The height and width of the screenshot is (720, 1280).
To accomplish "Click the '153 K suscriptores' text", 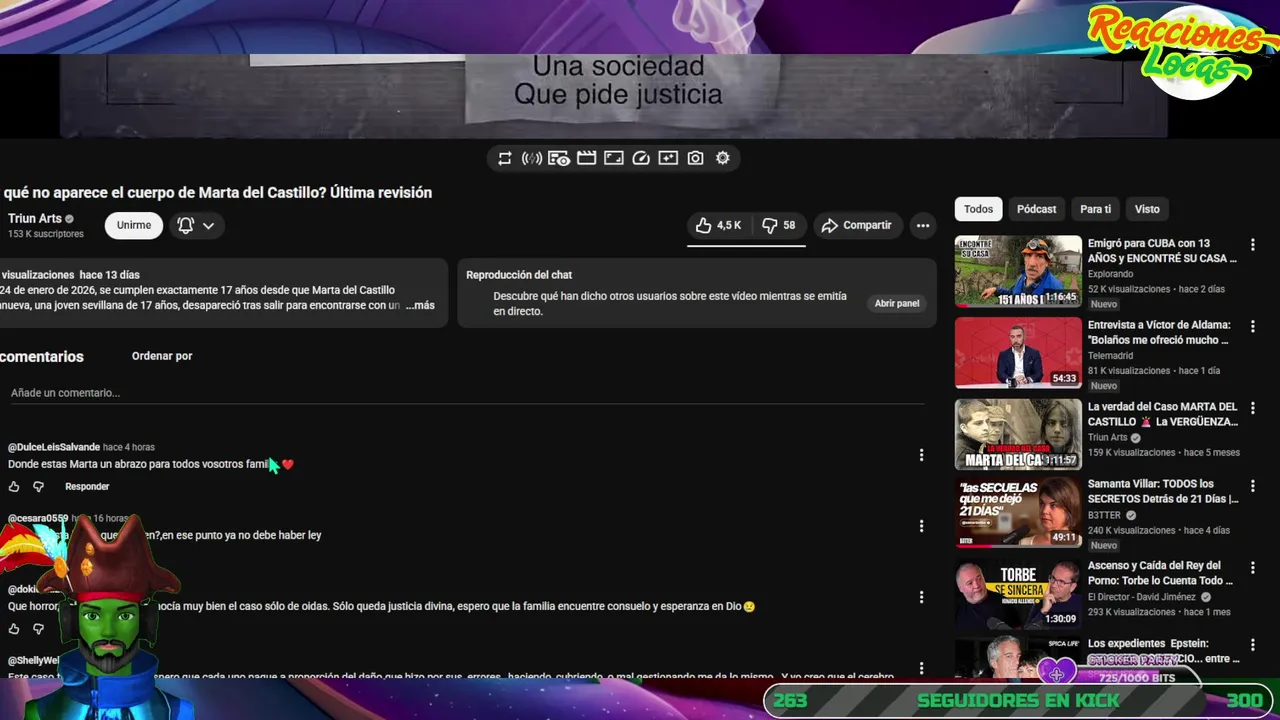I will (x=46, y=234).
